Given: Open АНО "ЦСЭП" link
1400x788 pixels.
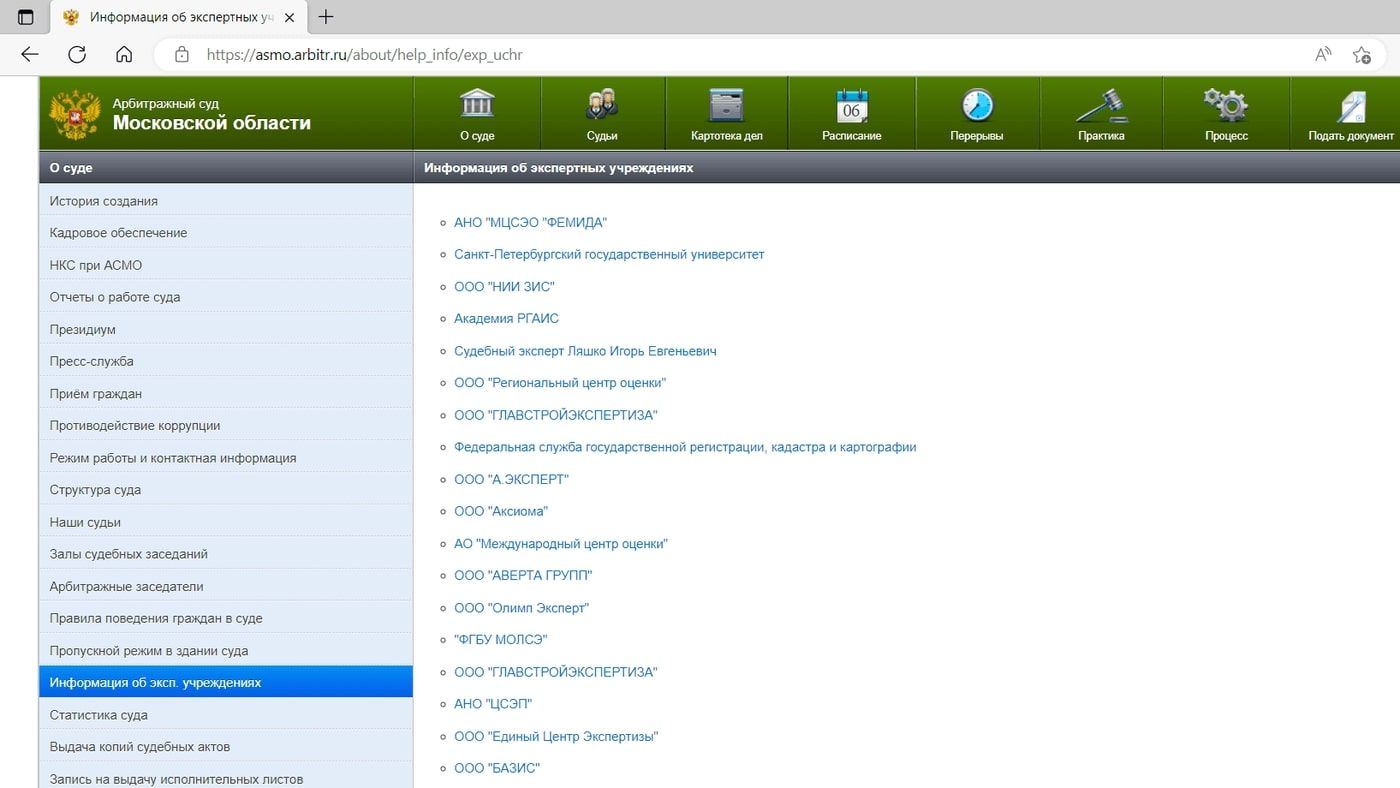Looking at the screenshot, I should click(493, 704).
